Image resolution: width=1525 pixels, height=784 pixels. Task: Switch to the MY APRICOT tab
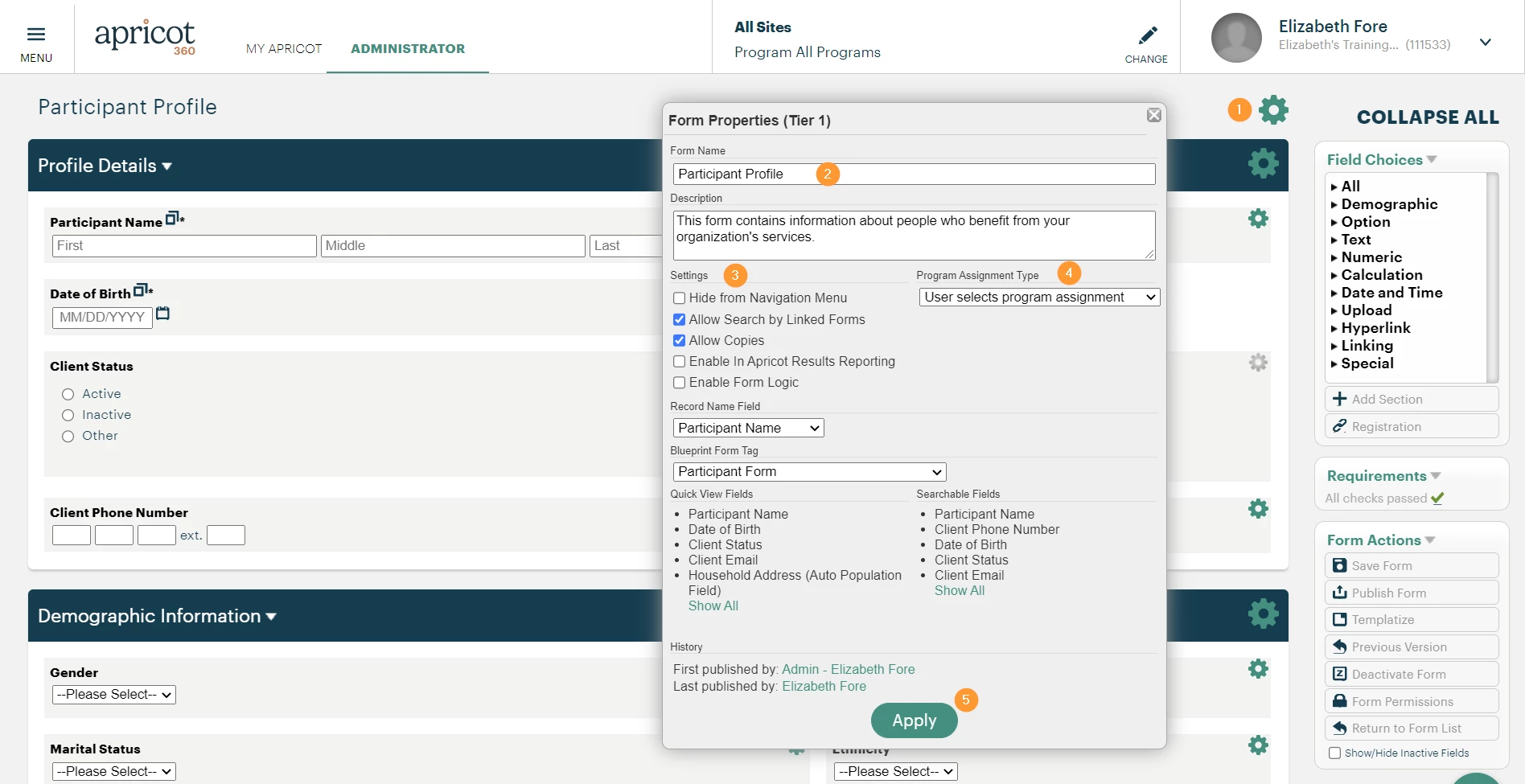pos(284,49)
